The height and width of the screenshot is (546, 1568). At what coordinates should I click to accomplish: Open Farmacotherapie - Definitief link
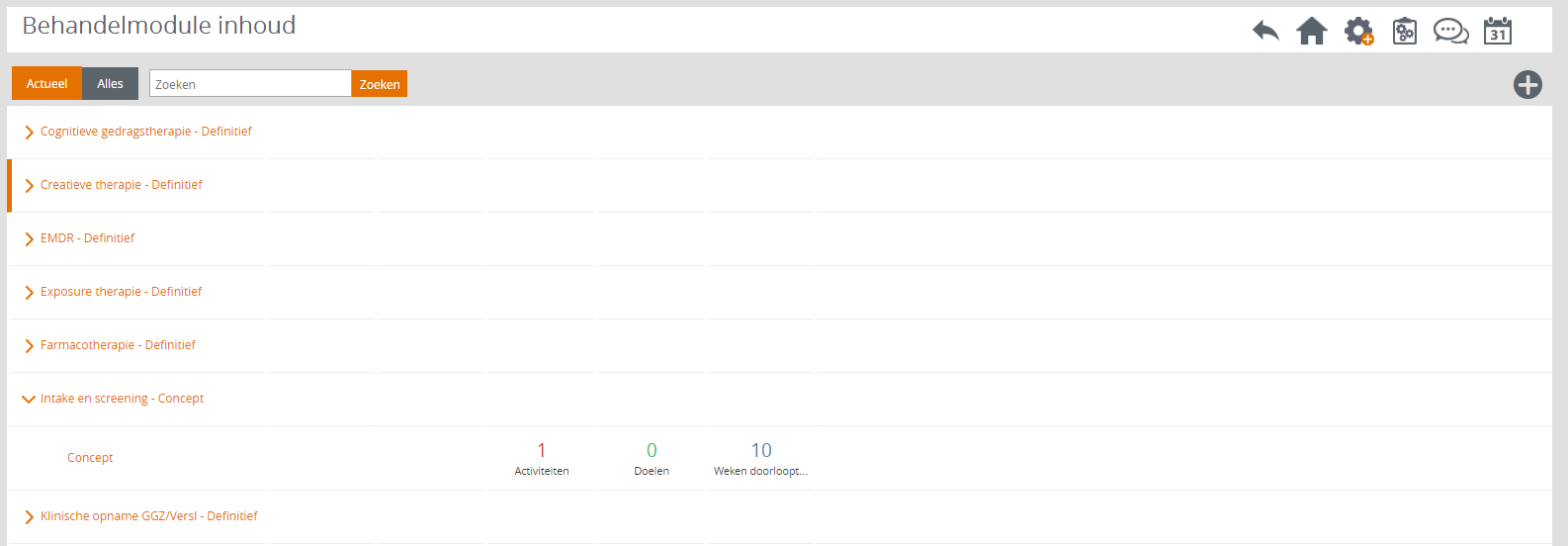(118, 345)
